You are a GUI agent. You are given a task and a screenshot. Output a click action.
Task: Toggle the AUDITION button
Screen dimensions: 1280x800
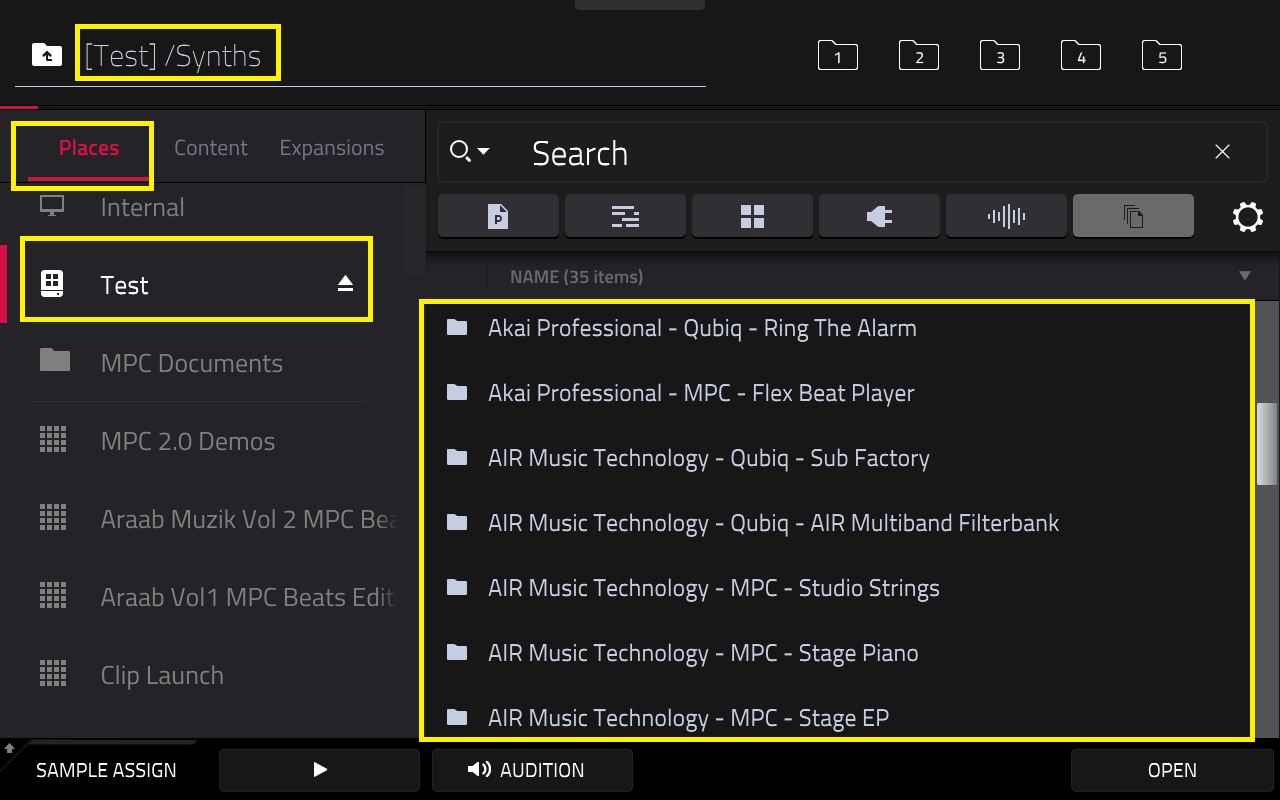point(532,770)
